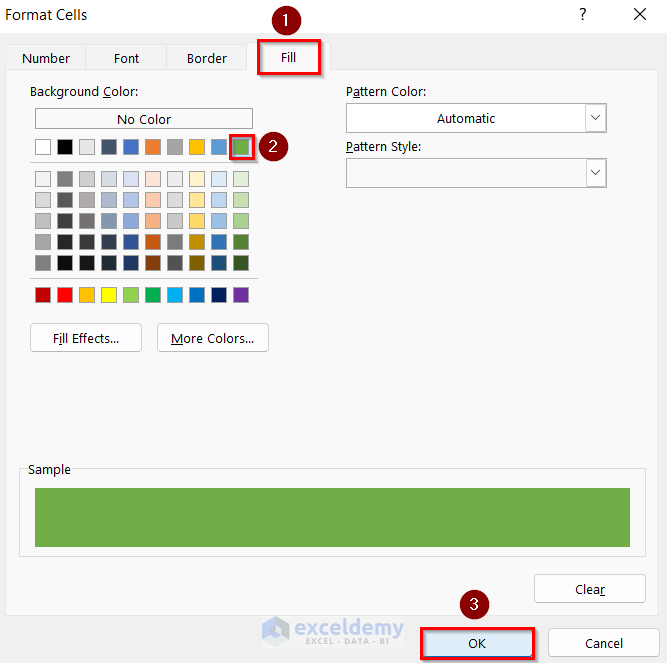Select the lightest orange tint swatch
This screenshot has width=667, height=663.
point(153,179)
